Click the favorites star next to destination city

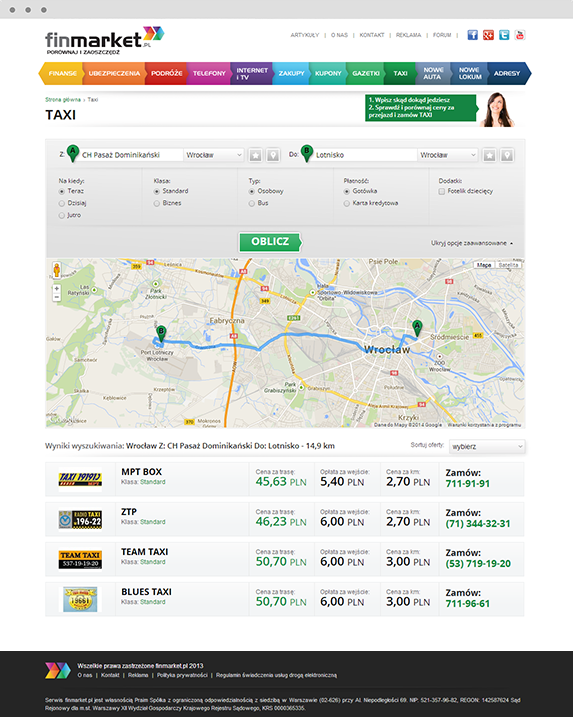pos(489,155)
